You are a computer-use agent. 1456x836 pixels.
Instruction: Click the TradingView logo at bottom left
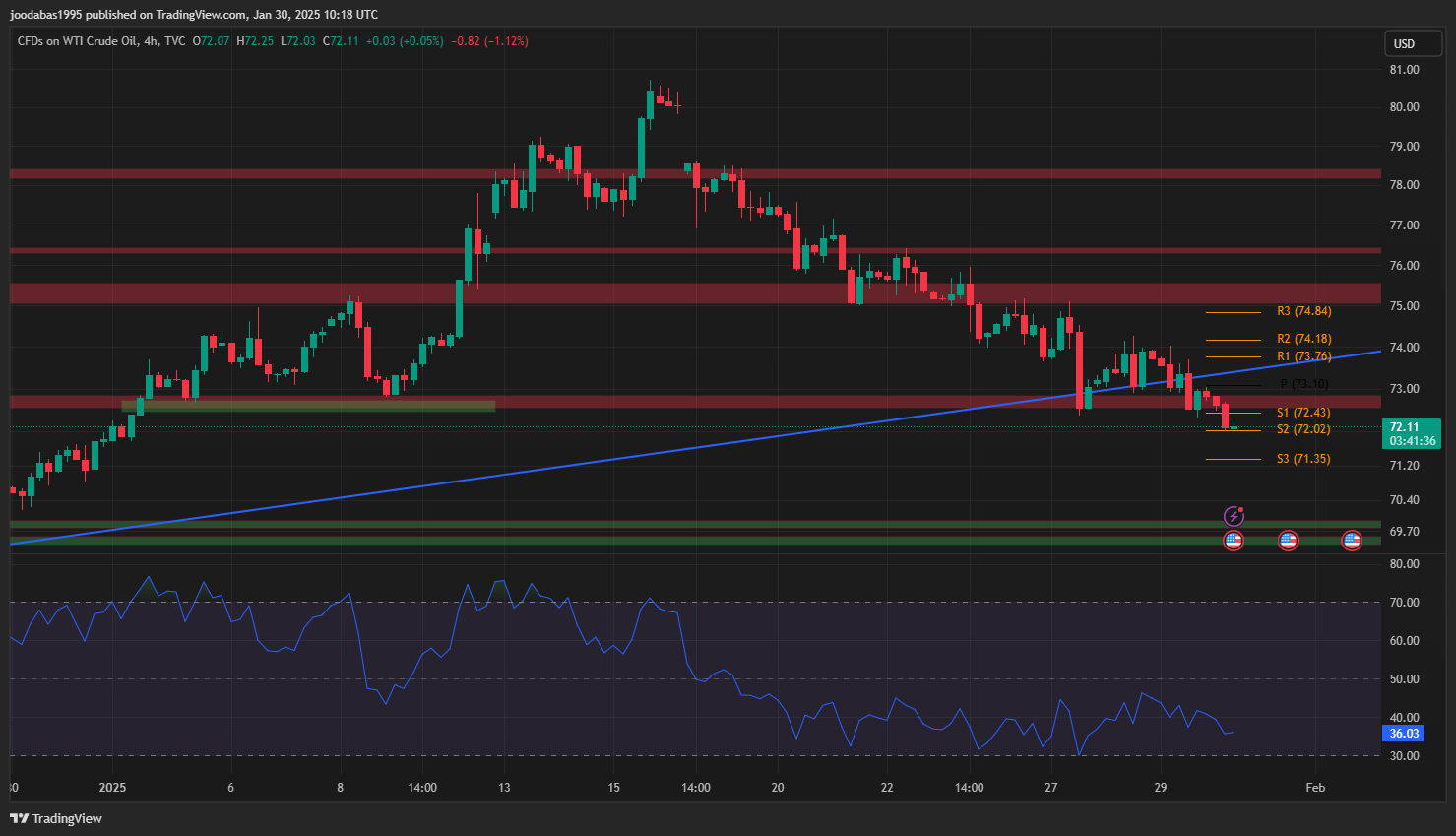pyautogui.click(x=56, y=818)
